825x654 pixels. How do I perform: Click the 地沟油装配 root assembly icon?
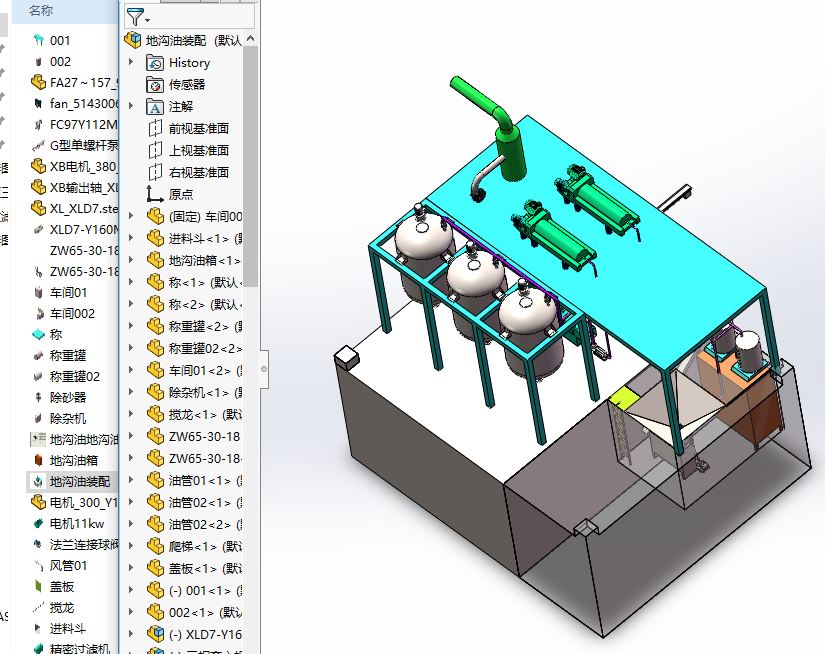[x=133, y=40]
